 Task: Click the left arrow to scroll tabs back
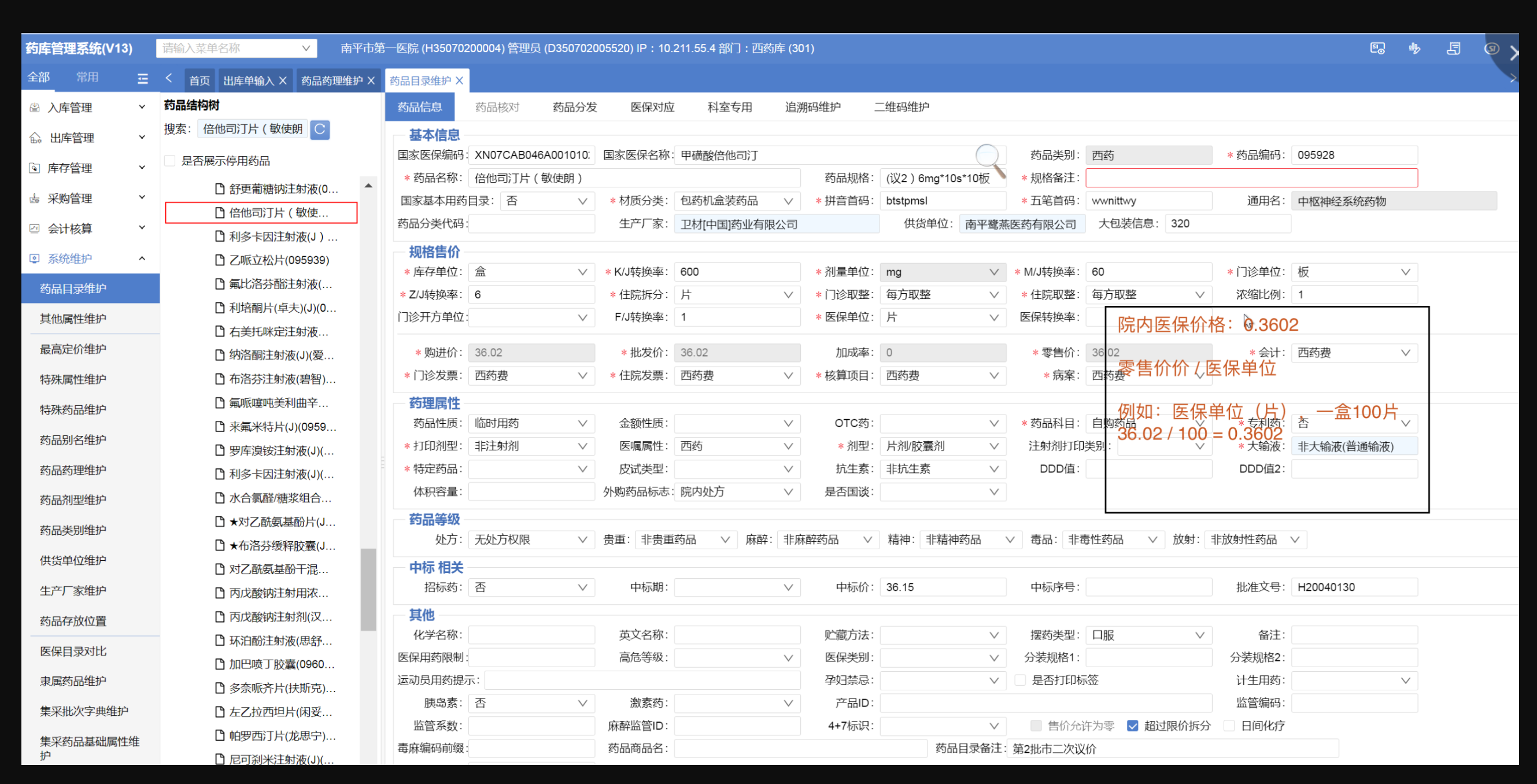(x=169, y=78)
